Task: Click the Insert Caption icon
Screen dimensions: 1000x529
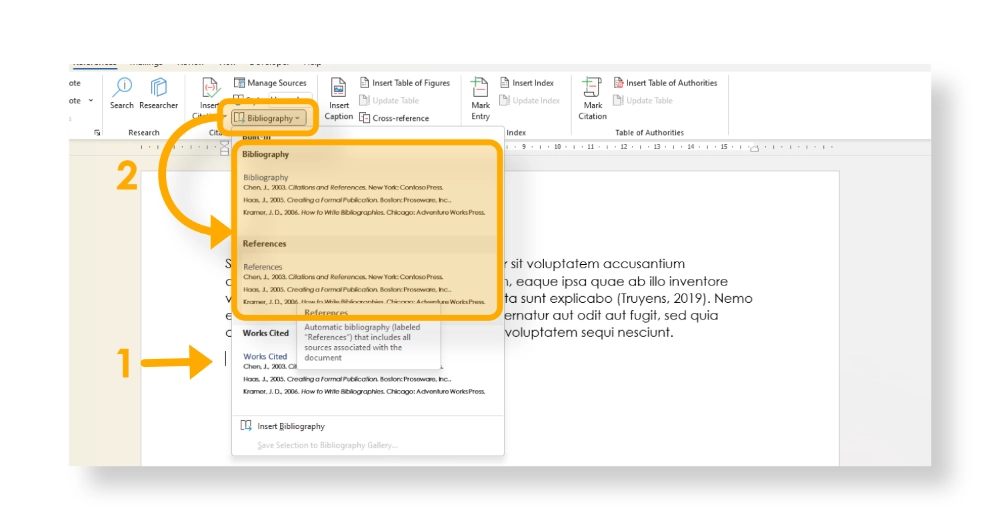Action: click(x=339, y=98)
